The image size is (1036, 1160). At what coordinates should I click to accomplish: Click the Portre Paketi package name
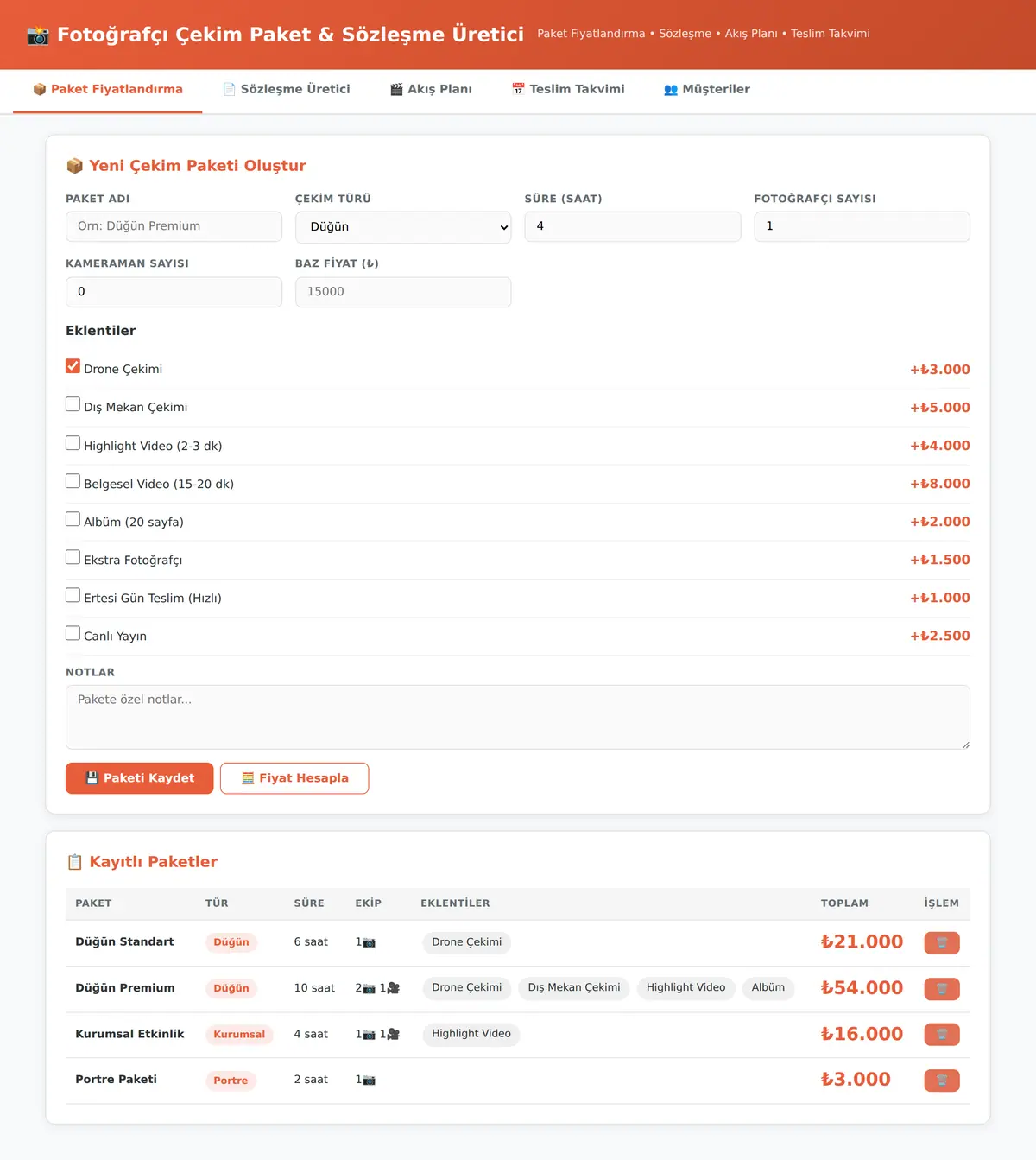coord(116,1080)
